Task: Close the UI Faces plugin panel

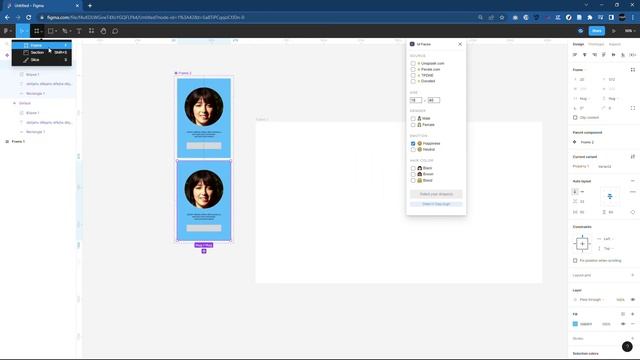Action: coord(460,44)
